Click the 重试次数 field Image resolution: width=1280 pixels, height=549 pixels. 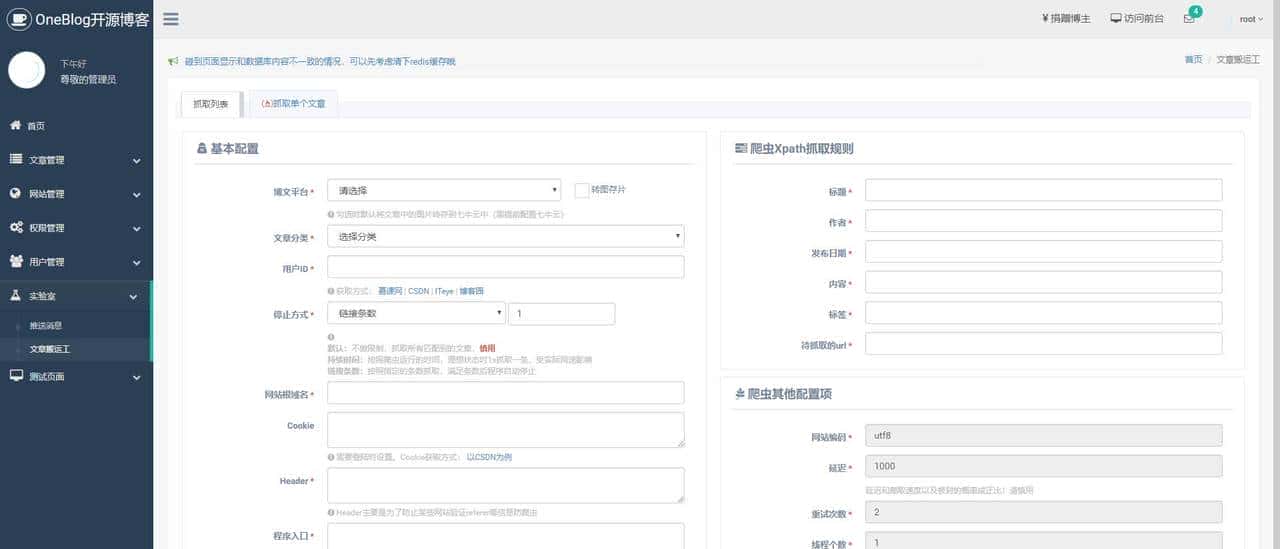pyautogui.click(x=1043, y=512)
